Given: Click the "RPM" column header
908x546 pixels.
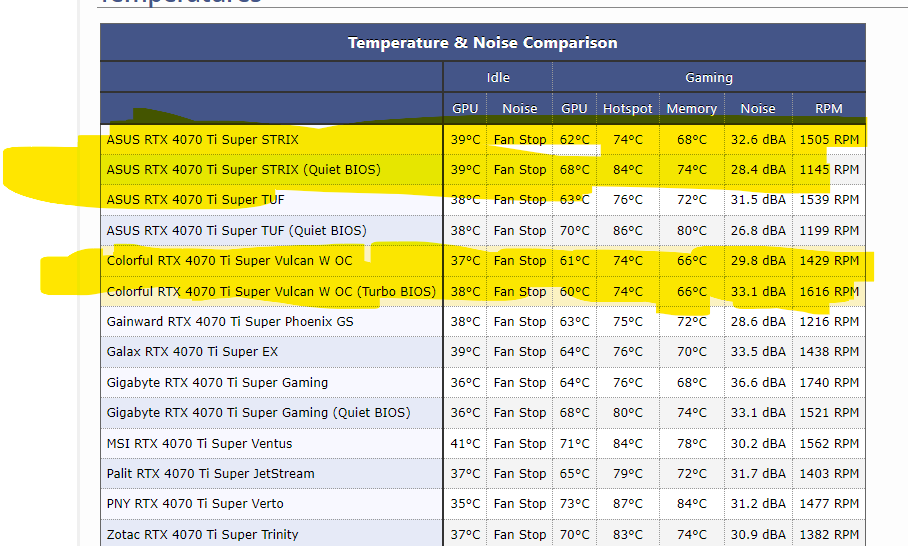Looking at the screenshot, I should tap(829, 109).
